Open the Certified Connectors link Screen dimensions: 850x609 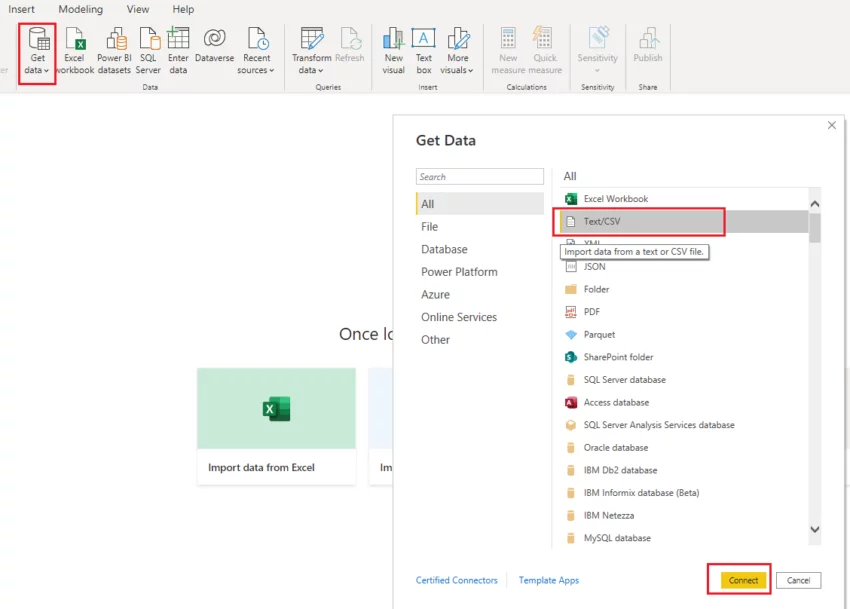tap(457, 580)
